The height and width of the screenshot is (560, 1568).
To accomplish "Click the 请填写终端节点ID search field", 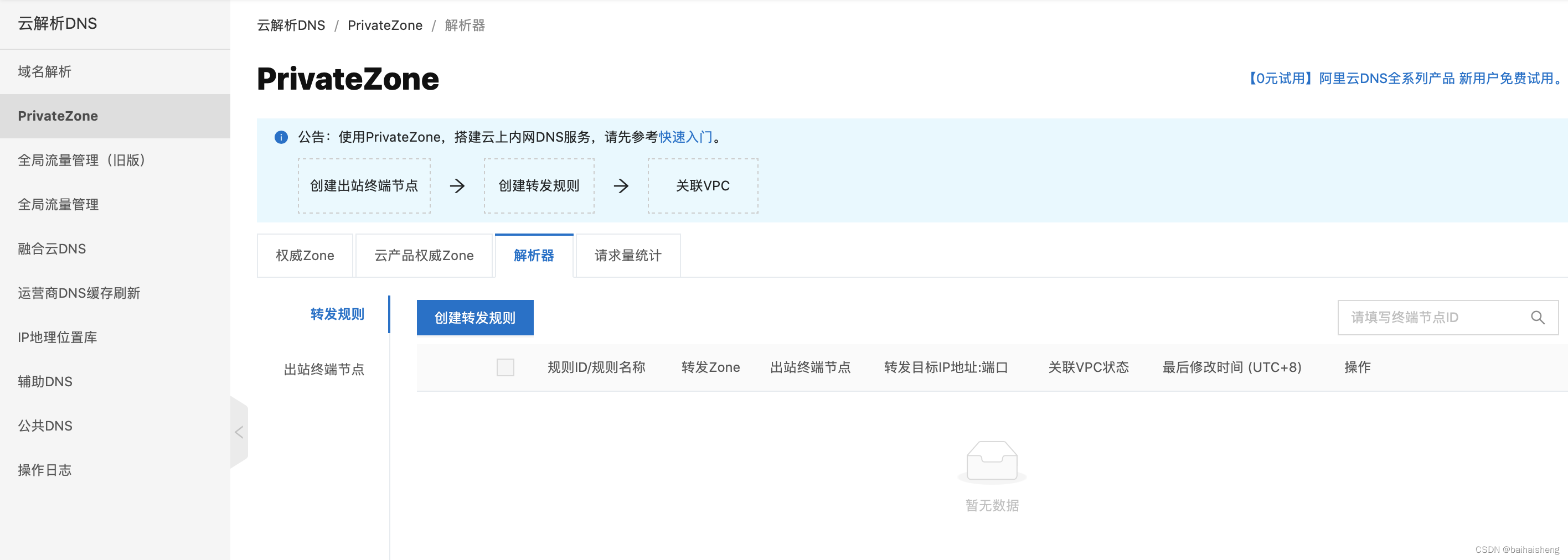I will (x=1425, y=317).
